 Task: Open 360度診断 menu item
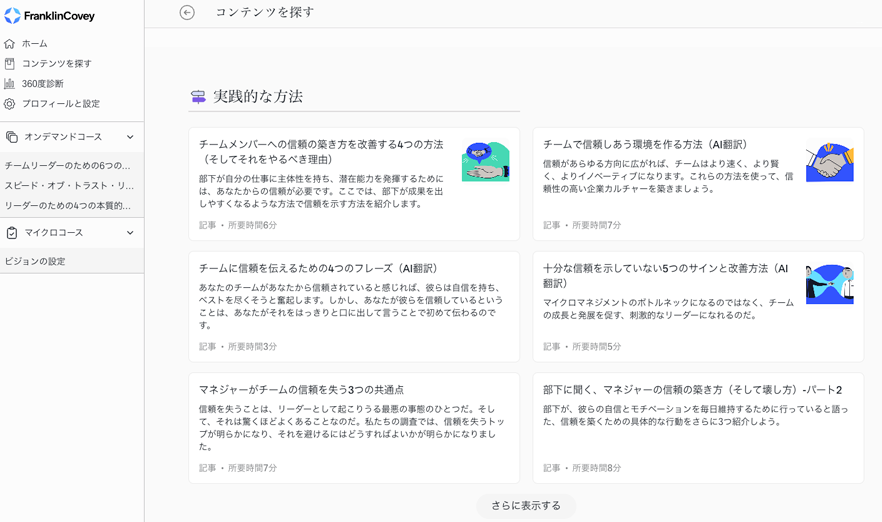[x=43, y=84]
